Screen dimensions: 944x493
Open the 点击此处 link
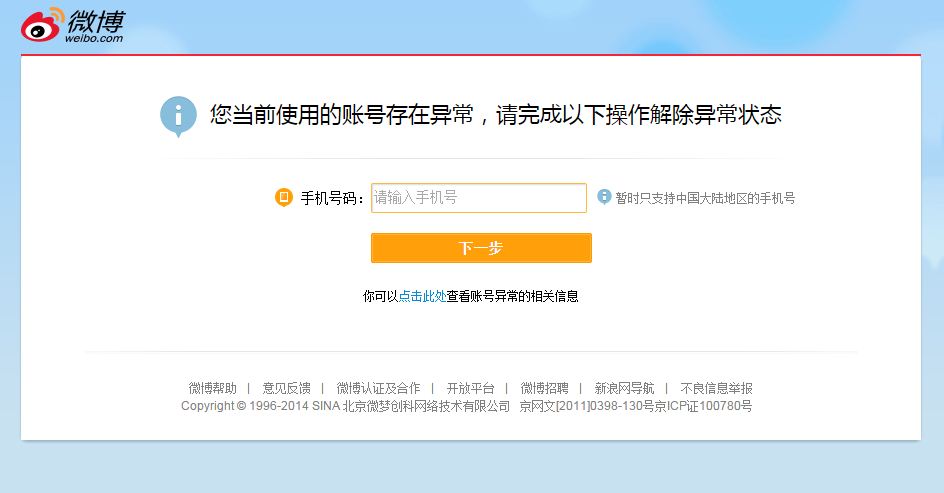(x=422, y=296)
